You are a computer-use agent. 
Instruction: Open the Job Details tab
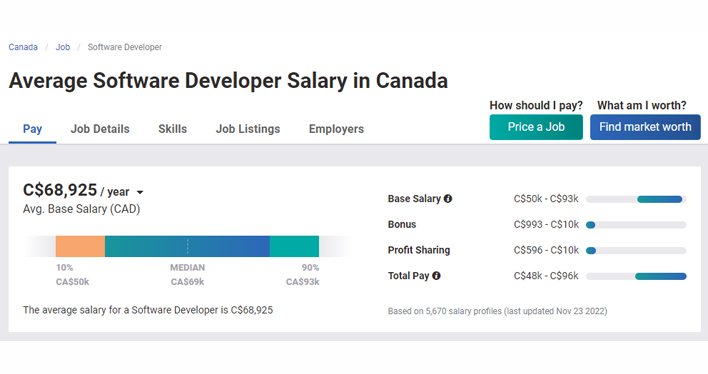[x=100, y=129]
